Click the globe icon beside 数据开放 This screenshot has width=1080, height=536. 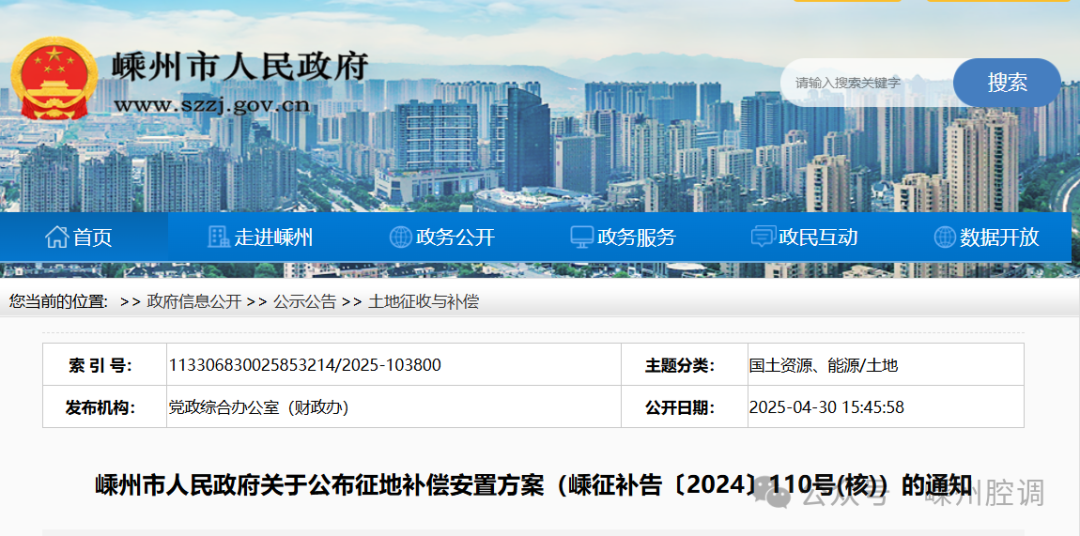pos(944,237)
